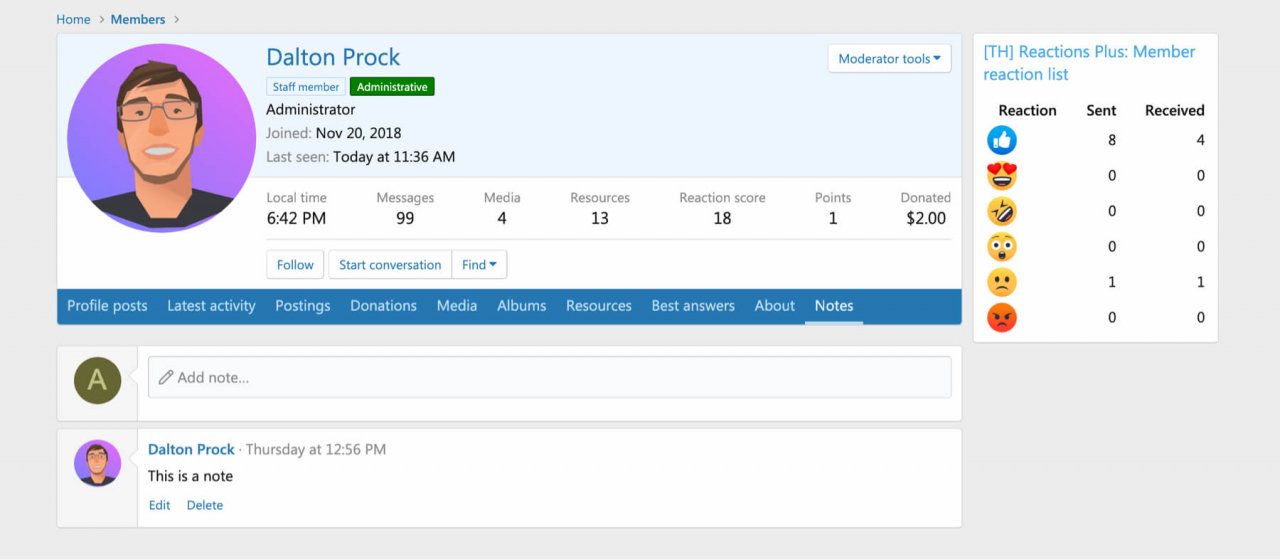The height and width of the screenshot is (560, 1280).
Task: Expand the Find dropdown menu
Action: (x=480, y=265)
